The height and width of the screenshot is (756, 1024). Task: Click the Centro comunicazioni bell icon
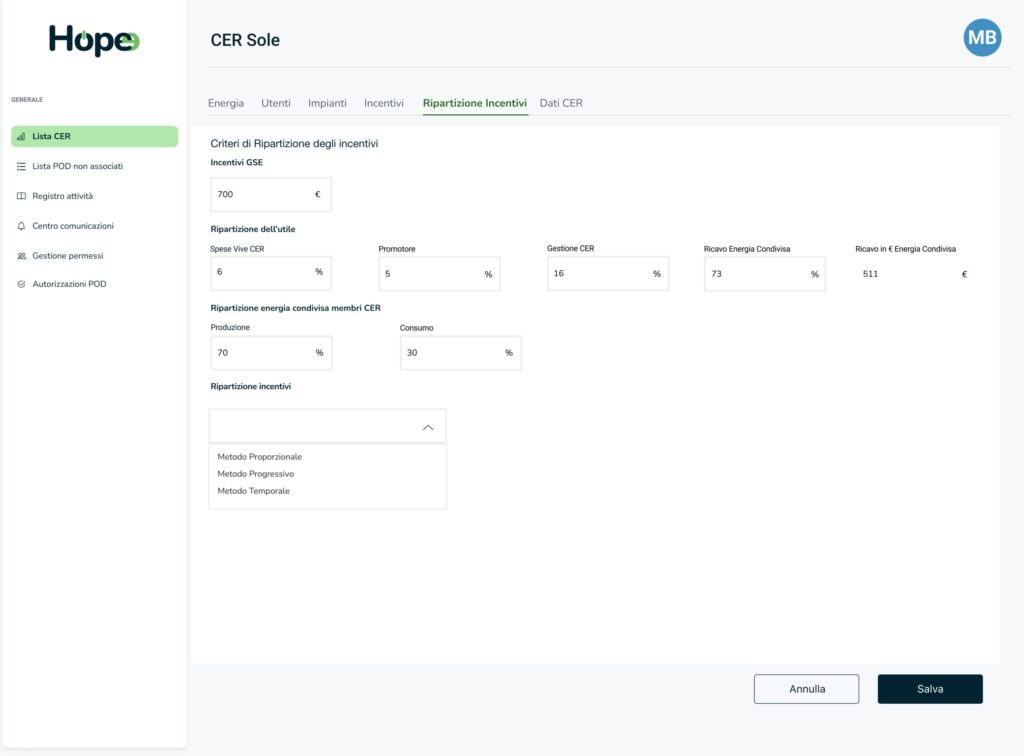pos(21,226)
